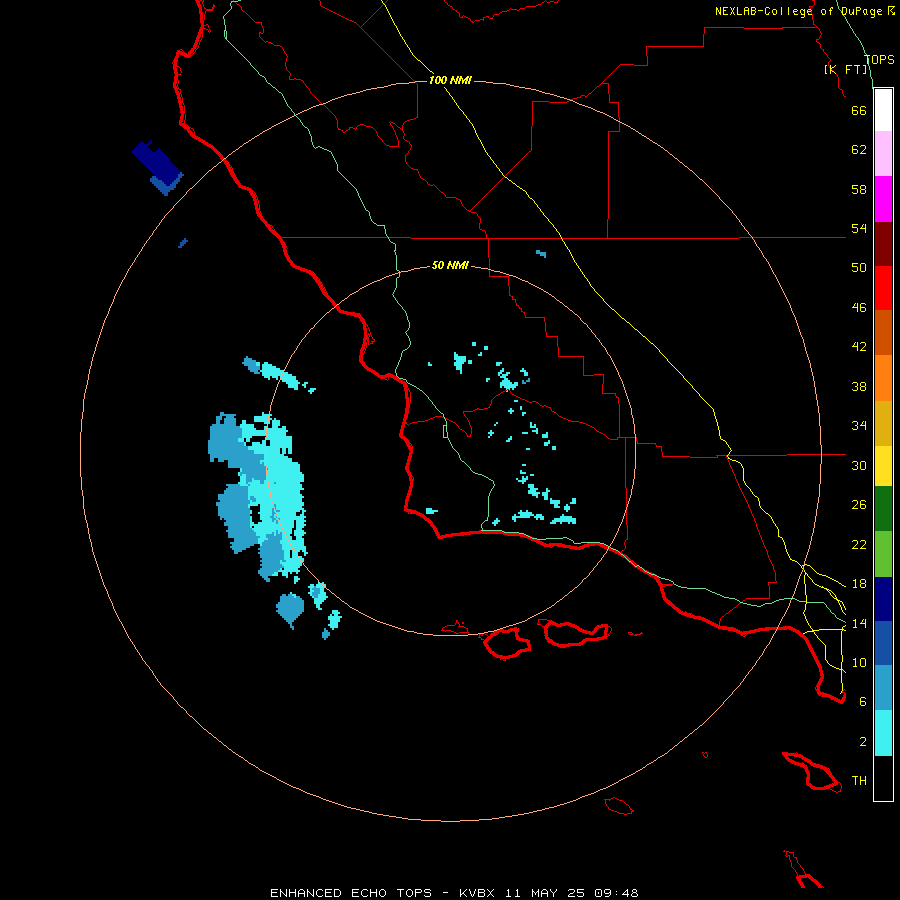The image size is (900, 900).
Task: Click the orange 38-42 kft legend swatch
Action: [x=883, y=378]
